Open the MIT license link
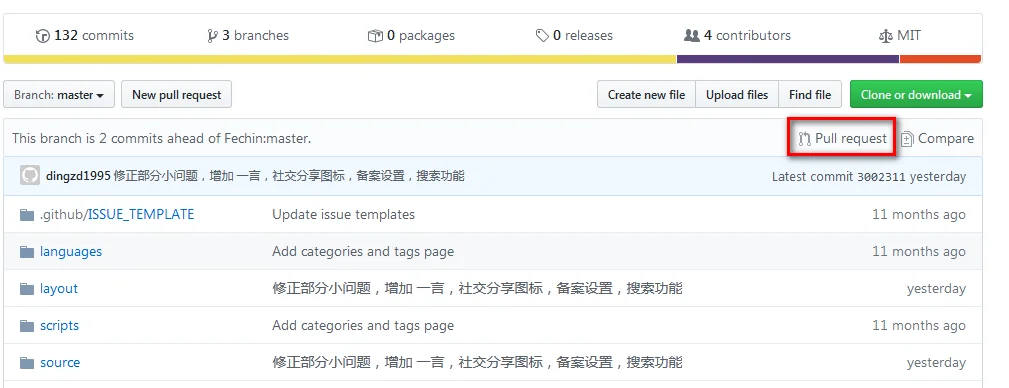This screenshot has width=1009, height=388. coord(900,35)
